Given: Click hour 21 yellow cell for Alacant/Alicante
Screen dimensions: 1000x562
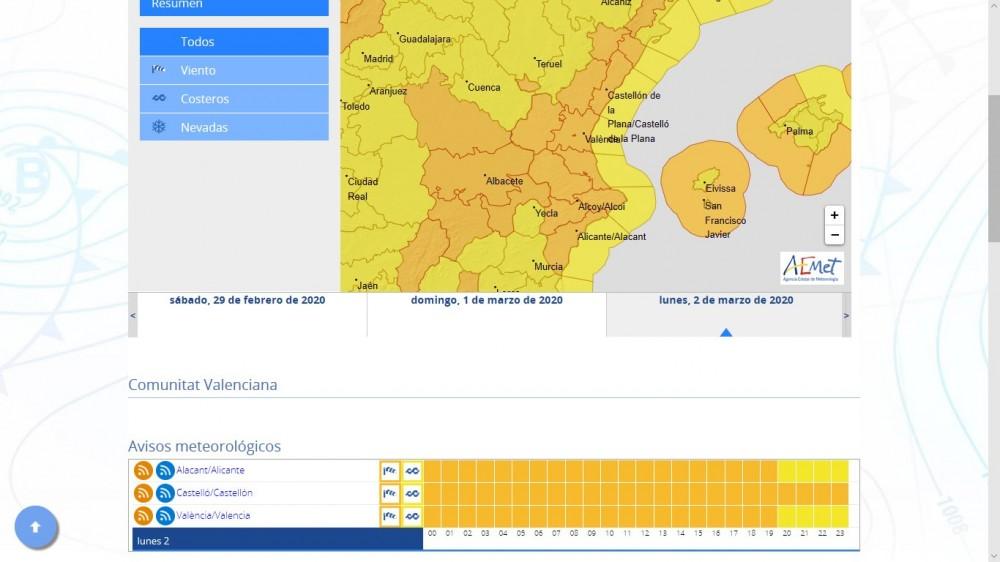Looking at the screenshot, I should tap(804, 470).
